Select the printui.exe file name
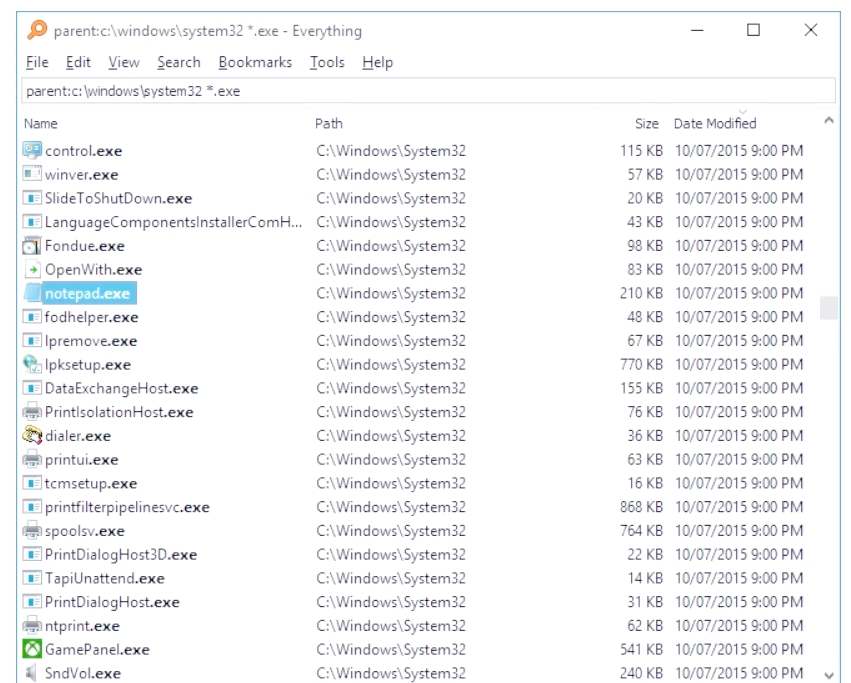This screenshot has height=683, width=851. (x=81, y=460)
